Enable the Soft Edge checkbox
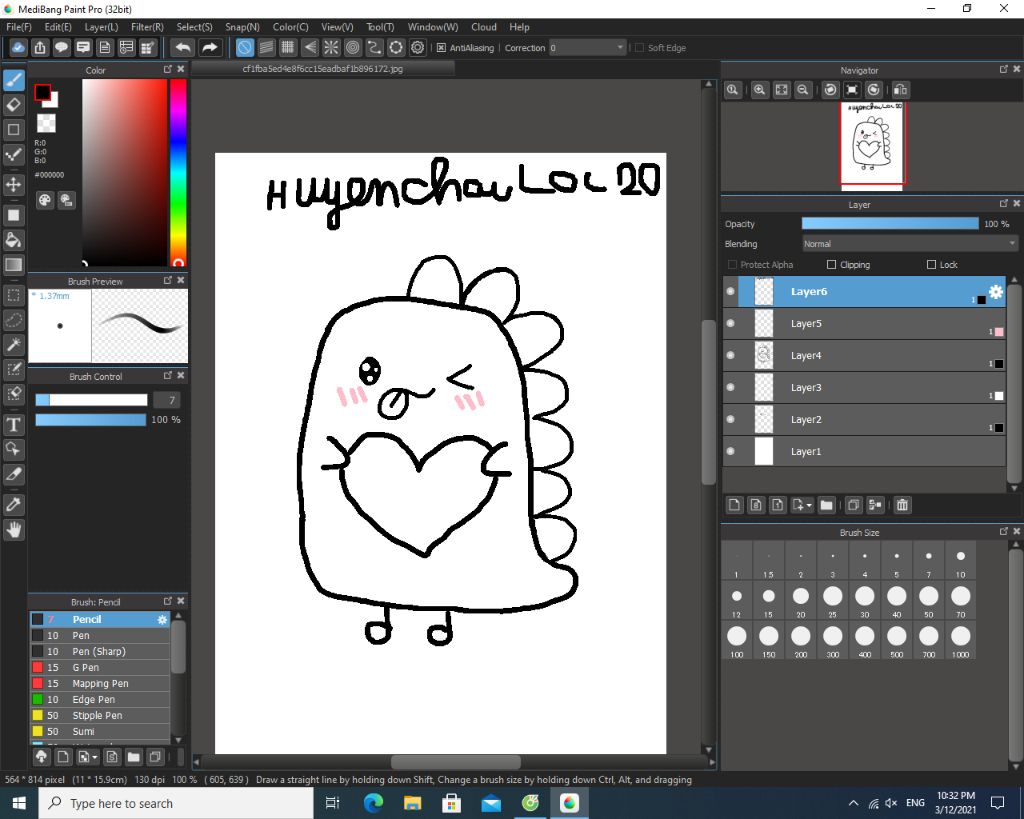The height and width of the screenshot is (819, 1024). click(639, 48)
